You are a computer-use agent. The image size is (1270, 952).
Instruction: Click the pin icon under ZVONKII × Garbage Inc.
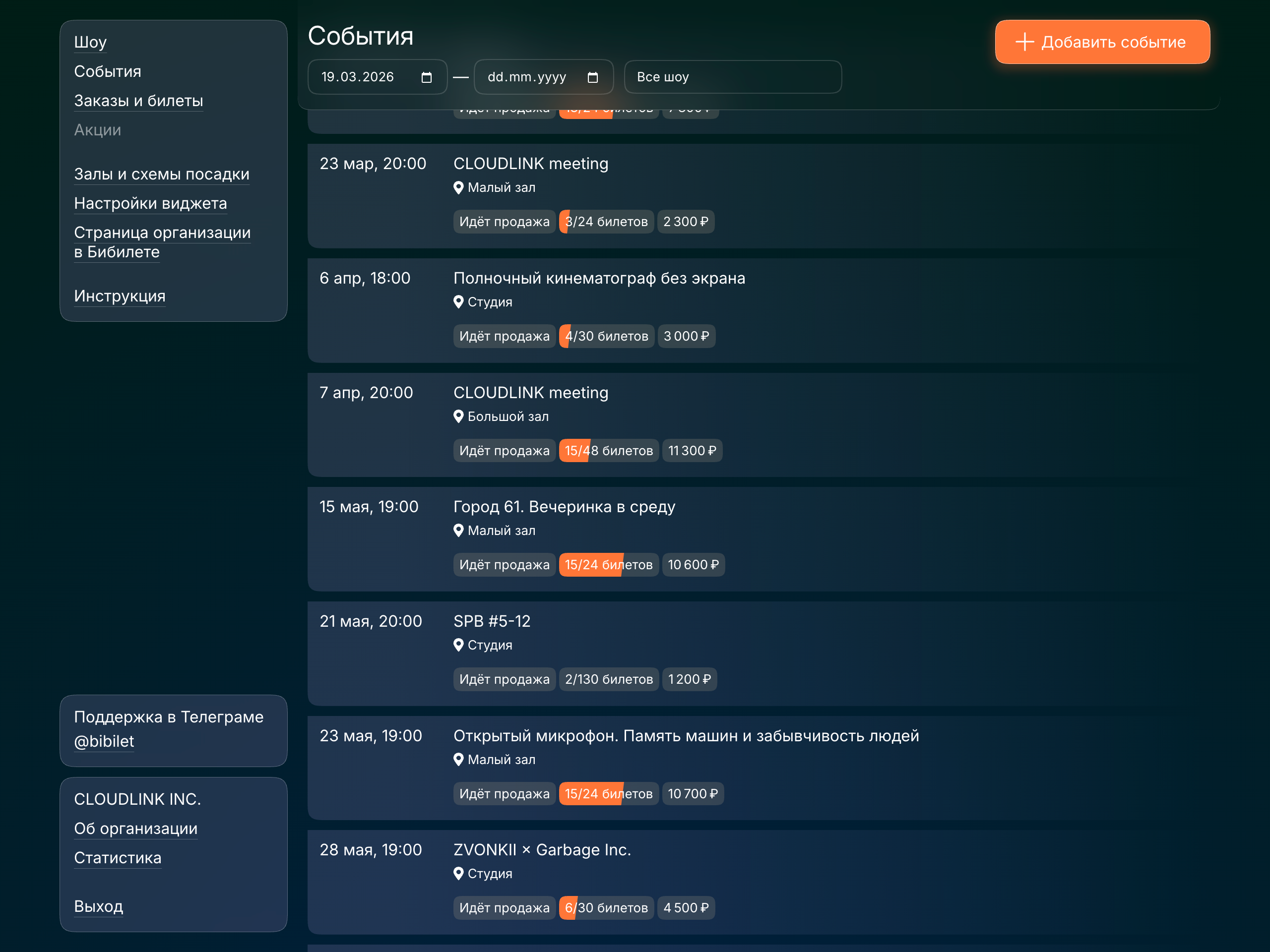click(458, 873)
